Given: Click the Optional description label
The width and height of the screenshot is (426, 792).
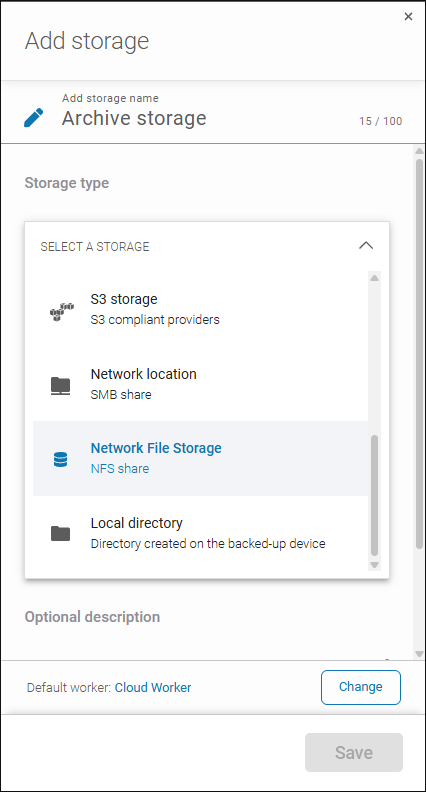Looking at the screenshot, I should pyautogui.click(x=92, y=617).
